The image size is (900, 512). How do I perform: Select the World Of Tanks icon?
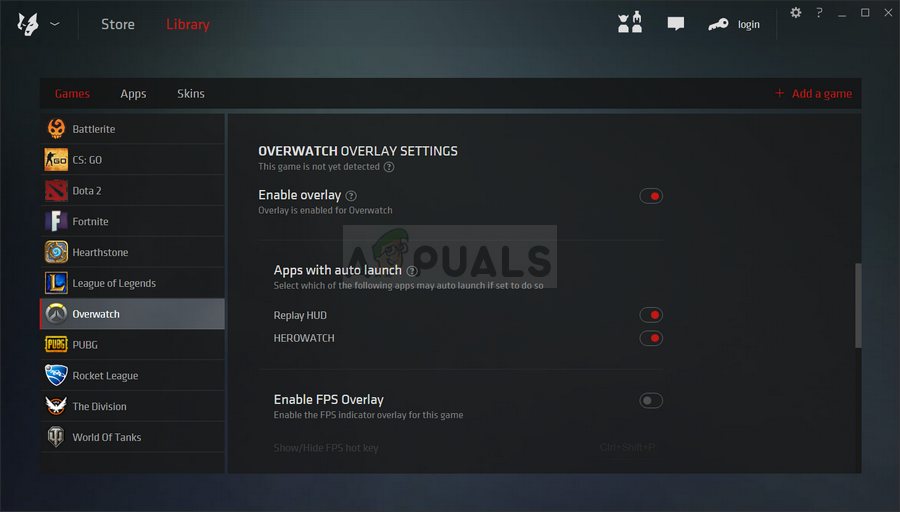[x=56, y=437]
